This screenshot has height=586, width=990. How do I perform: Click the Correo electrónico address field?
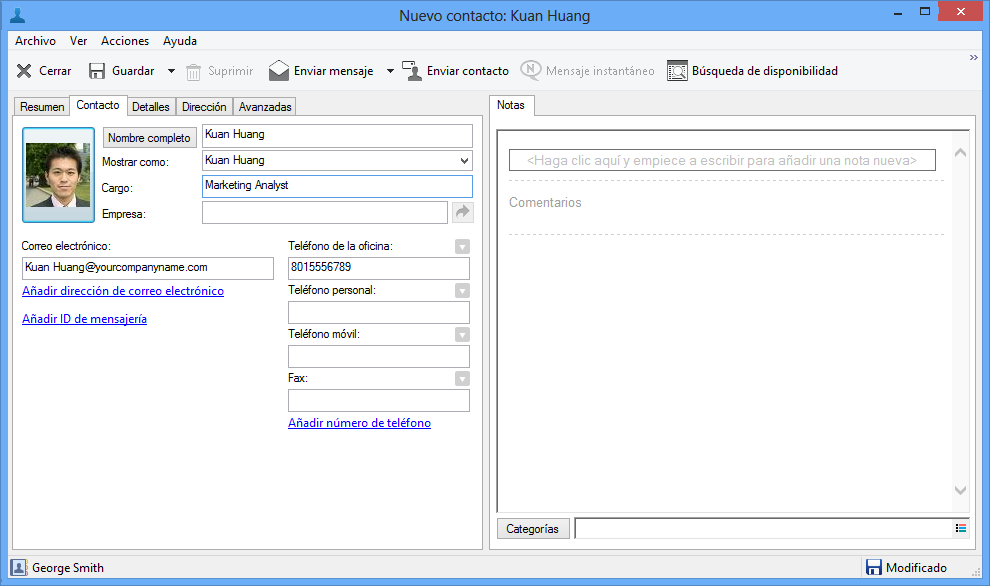coord(148,268)
